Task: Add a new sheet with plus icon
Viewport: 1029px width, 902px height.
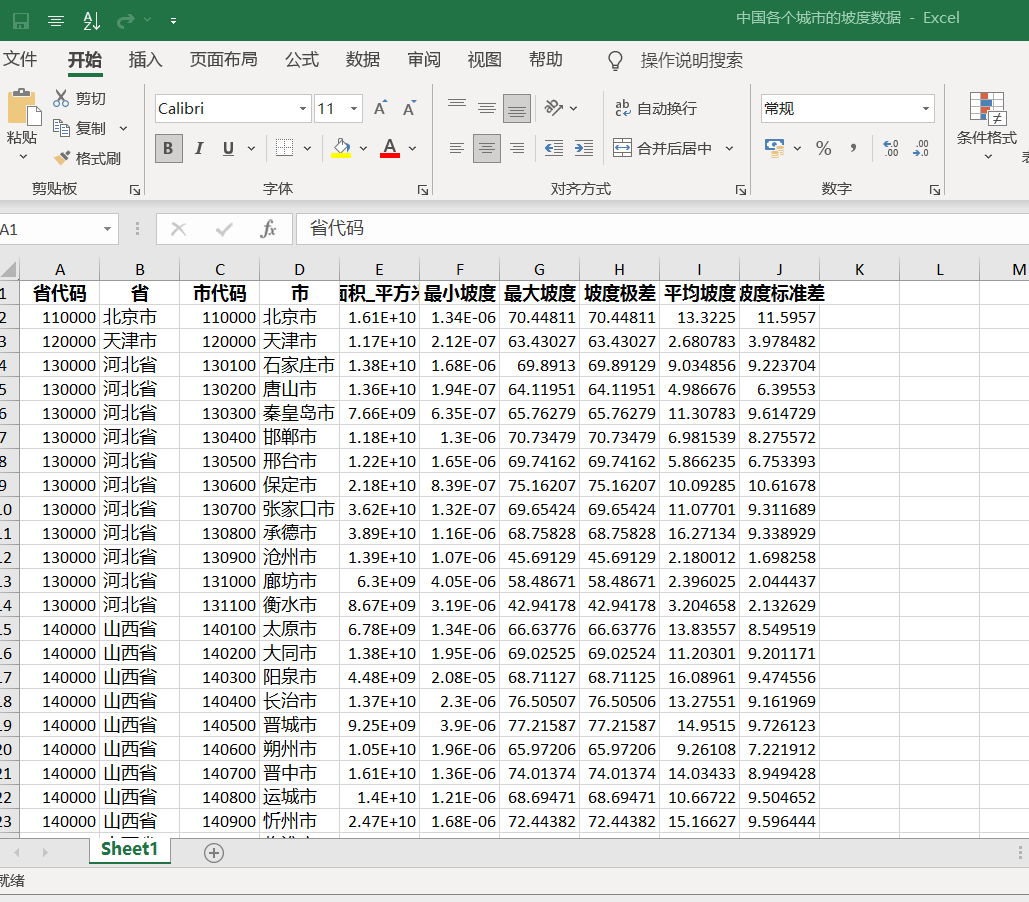Action: click(214, 852)
